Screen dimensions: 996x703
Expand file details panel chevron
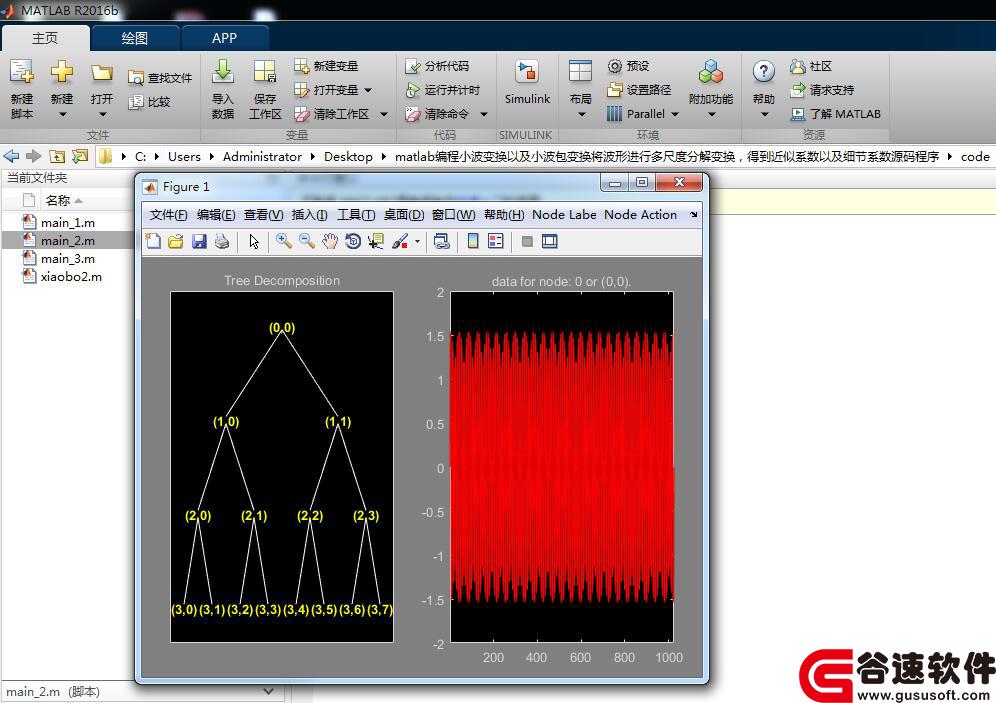269,691
